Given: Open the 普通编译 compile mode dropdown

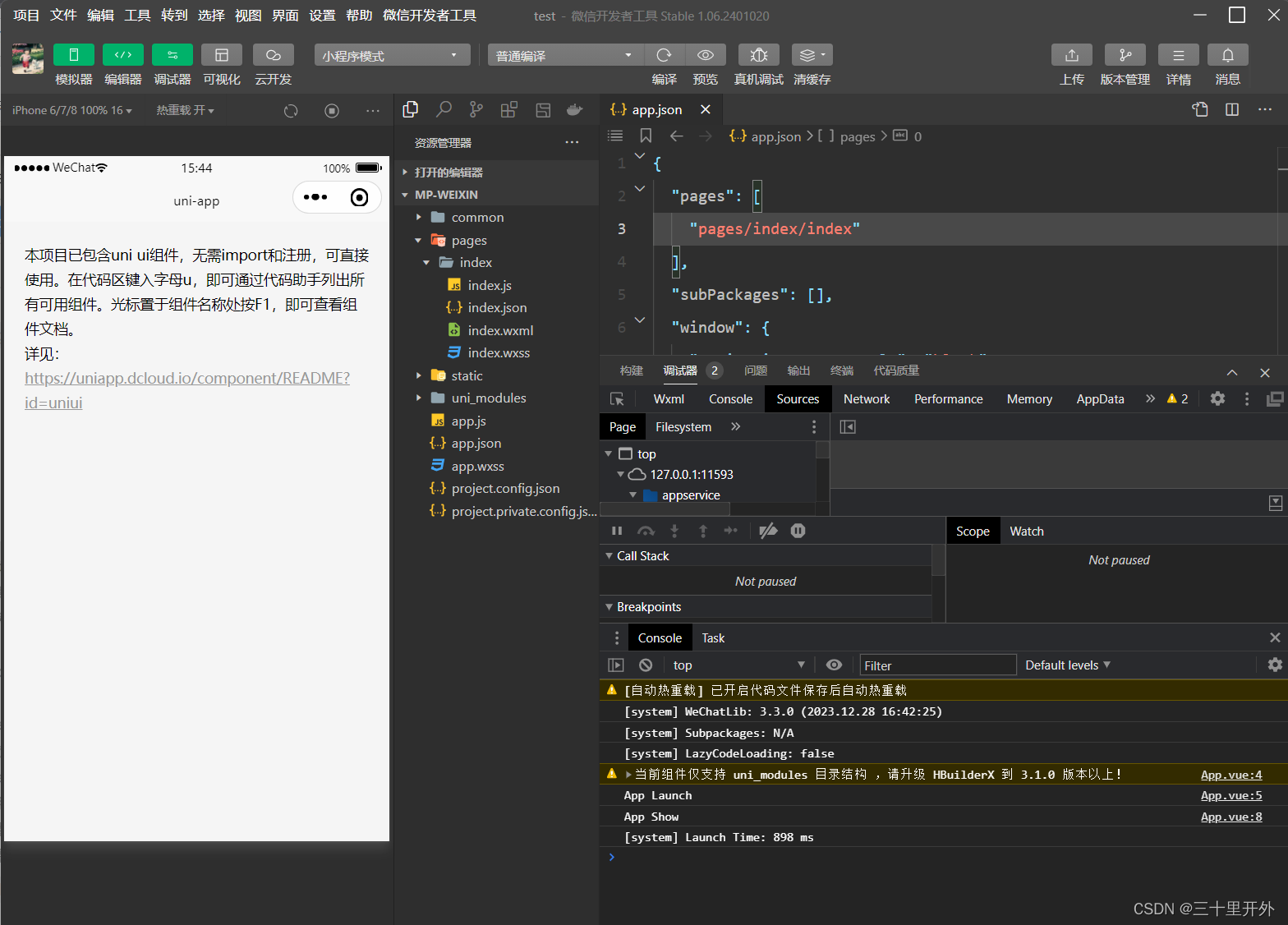Looking at the screenshot, I should 564,55.
